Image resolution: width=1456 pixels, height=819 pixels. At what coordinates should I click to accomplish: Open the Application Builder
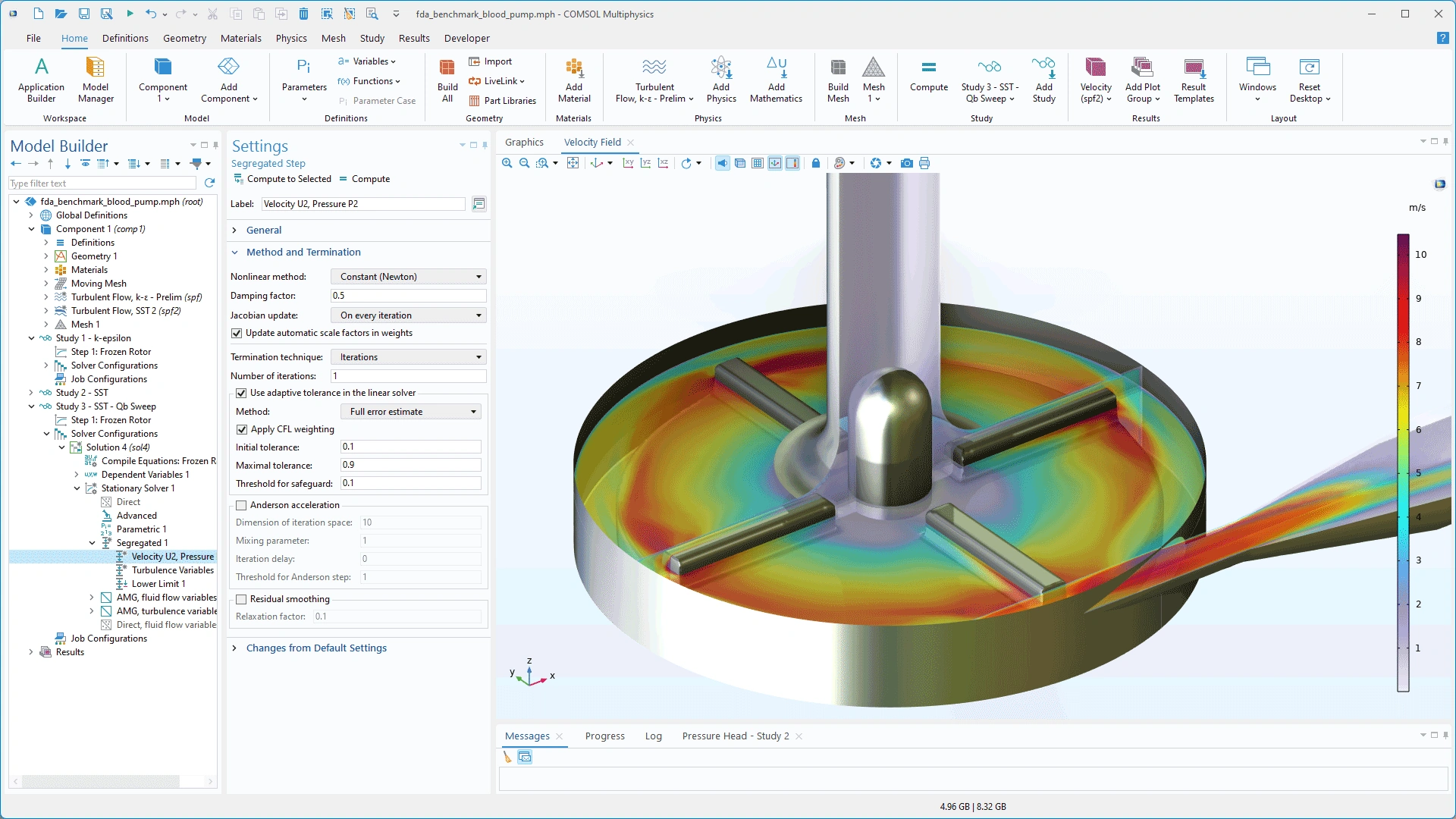click(x=41, y=78)
